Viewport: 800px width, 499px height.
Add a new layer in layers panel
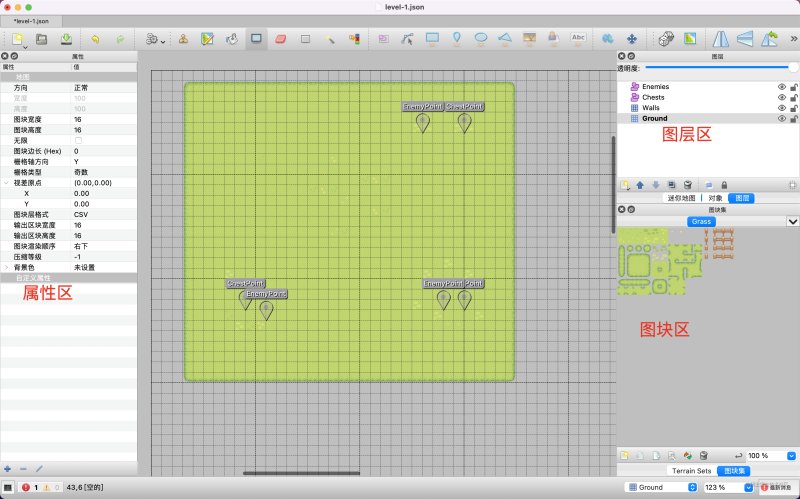[x=624, y=185]
